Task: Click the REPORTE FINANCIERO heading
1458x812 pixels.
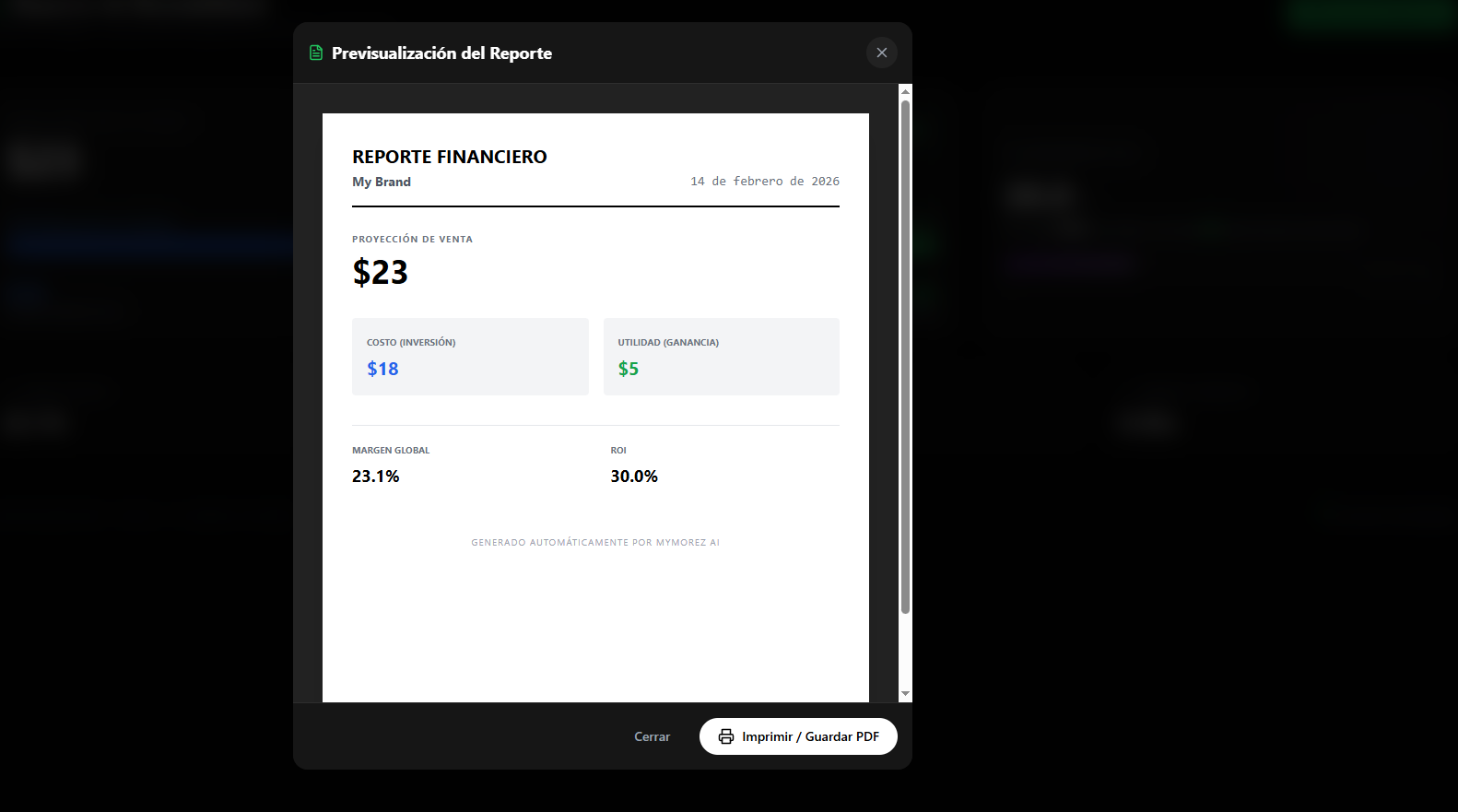Action: click(450, 157)
